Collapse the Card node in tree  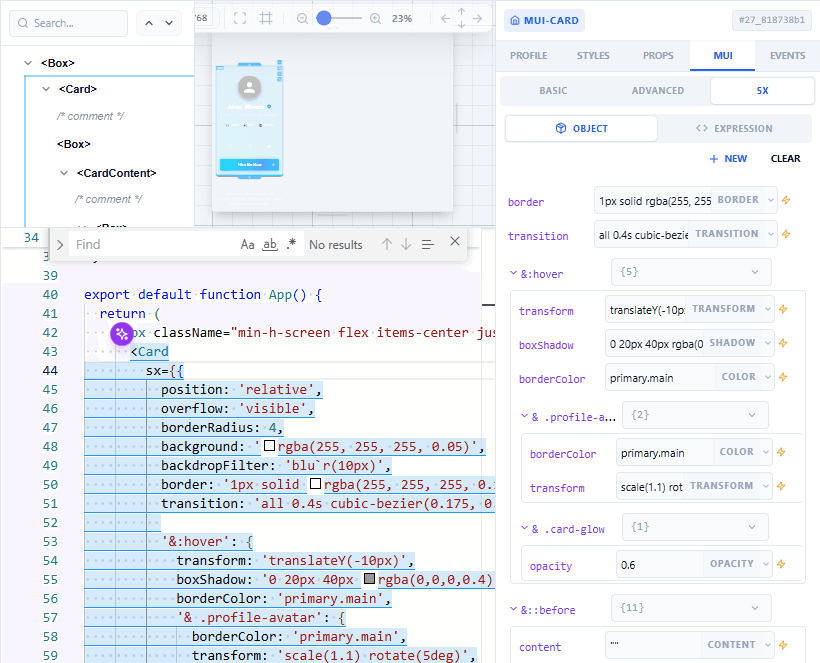[46, 89]
